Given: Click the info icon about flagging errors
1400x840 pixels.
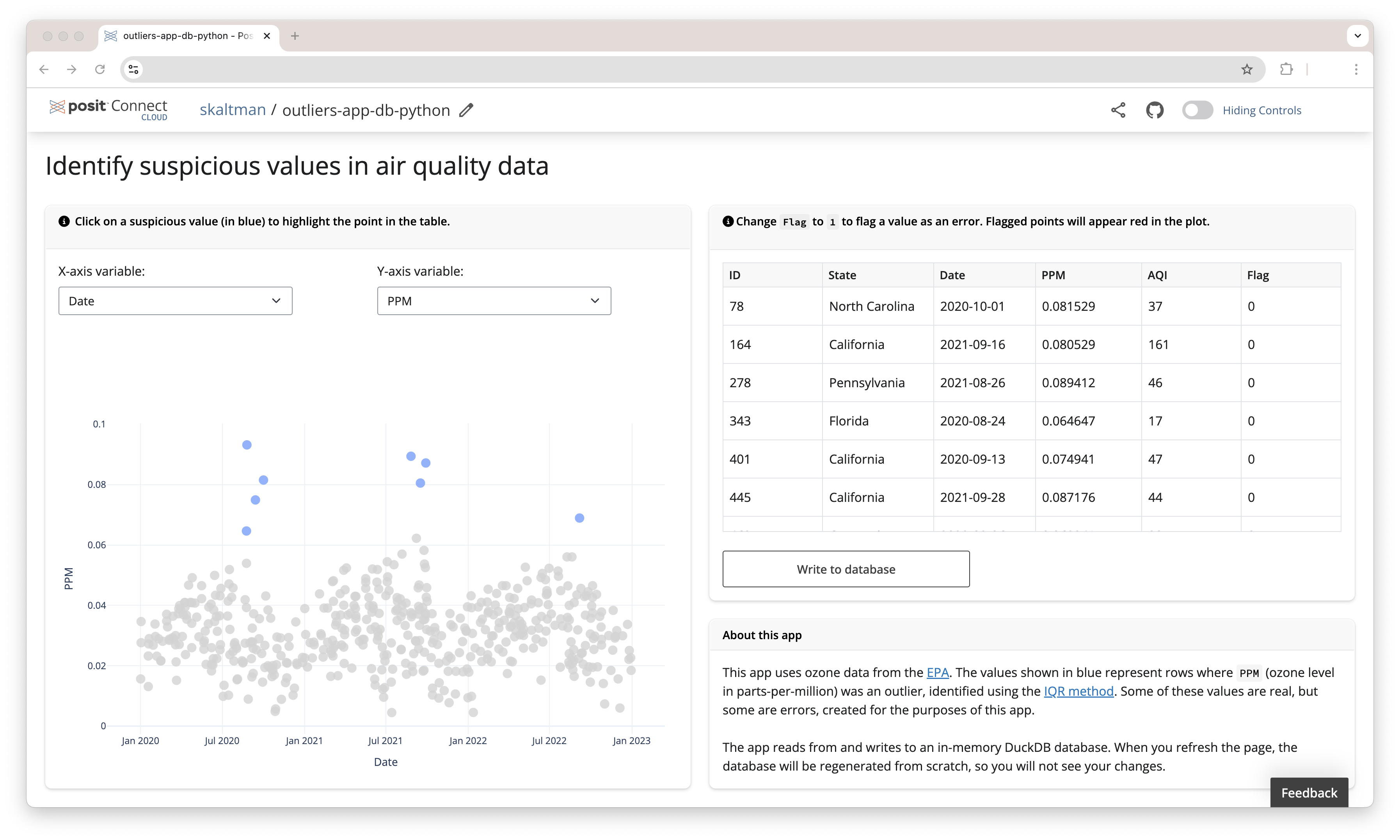Looking at the screenshot, I should (x=728, y=222).
